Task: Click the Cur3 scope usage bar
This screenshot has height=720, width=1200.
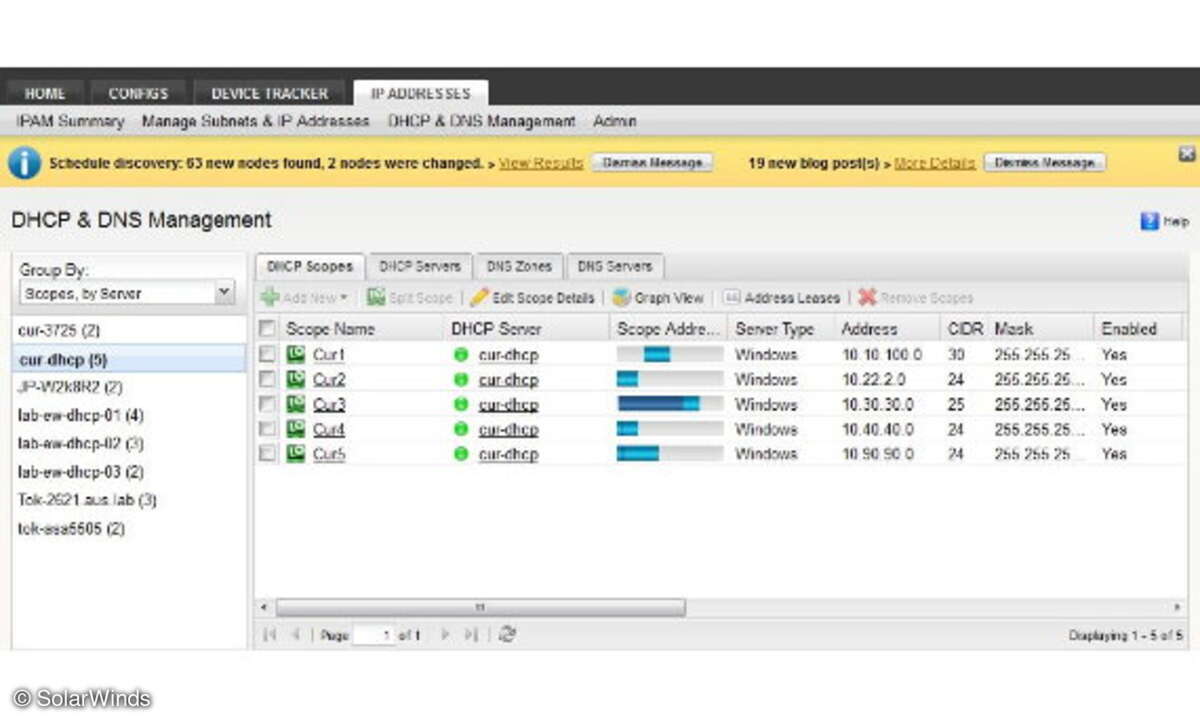Action: pos(670,404)
